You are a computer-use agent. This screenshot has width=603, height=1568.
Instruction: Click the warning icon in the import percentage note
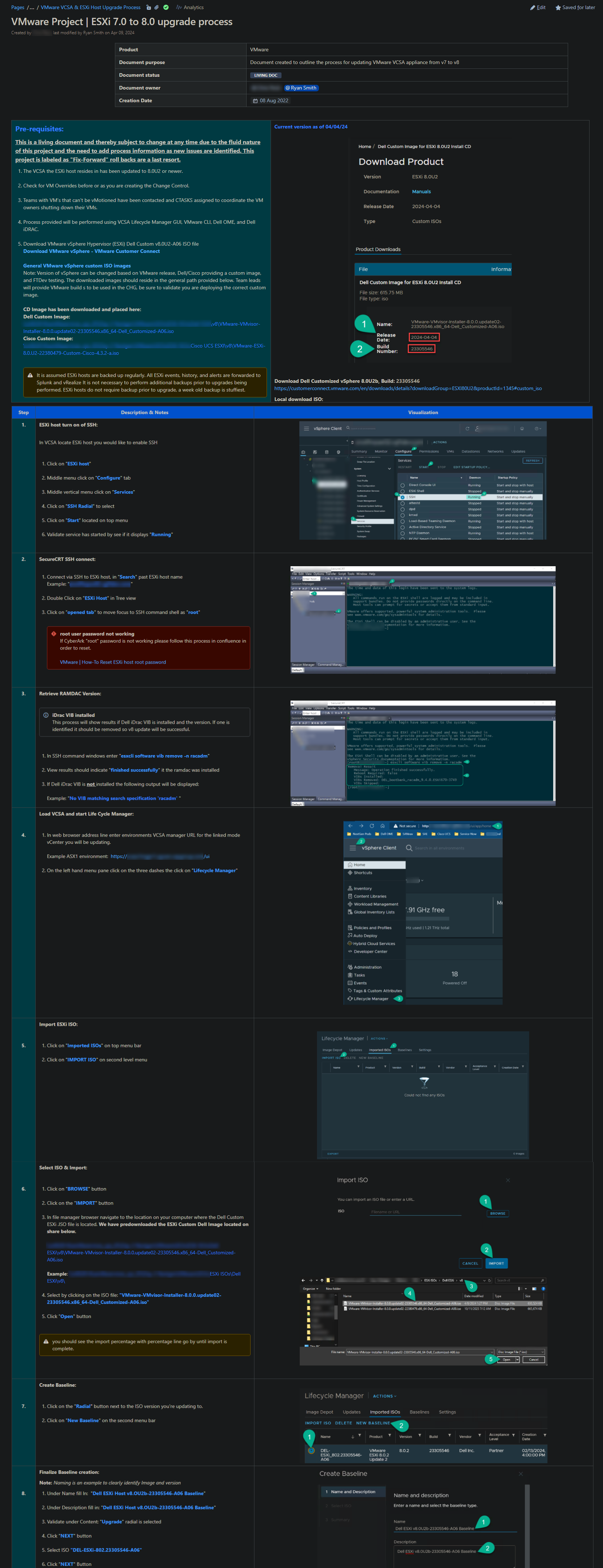(45, 1341)
